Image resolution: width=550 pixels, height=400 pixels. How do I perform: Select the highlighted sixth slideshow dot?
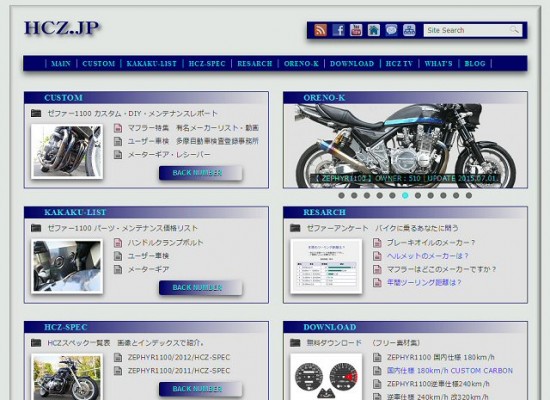click(405, 195)
